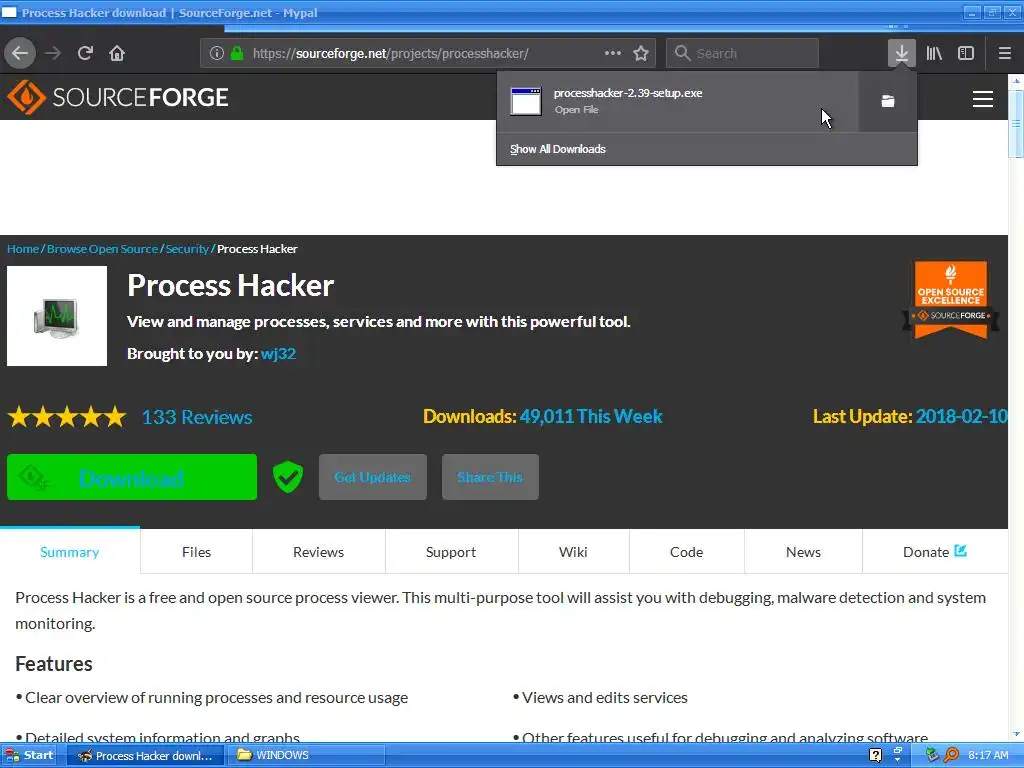Click the scrollbar down arrow
Viewport: 1024px width, 768px height.
click(x=1016, y=735)
